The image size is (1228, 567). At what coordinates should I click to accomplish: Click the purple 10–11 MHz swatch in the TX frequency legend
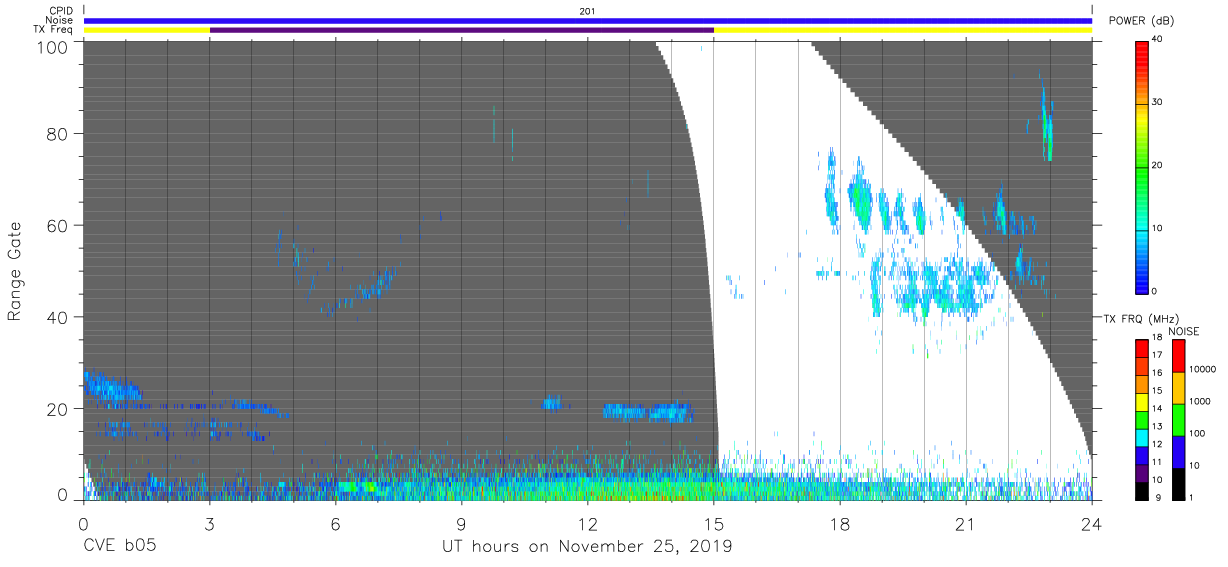(x=1141, y=472)
